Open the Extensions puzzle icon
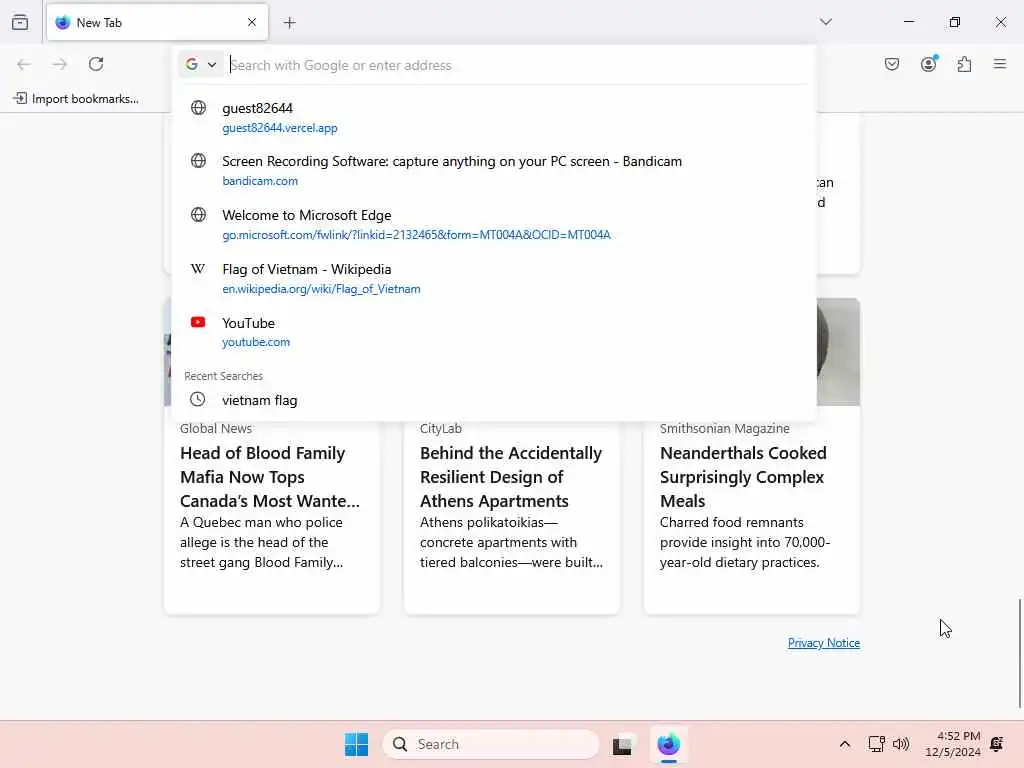The width and height of the screenshot is (1024, 768). click(x=965, y=64)
